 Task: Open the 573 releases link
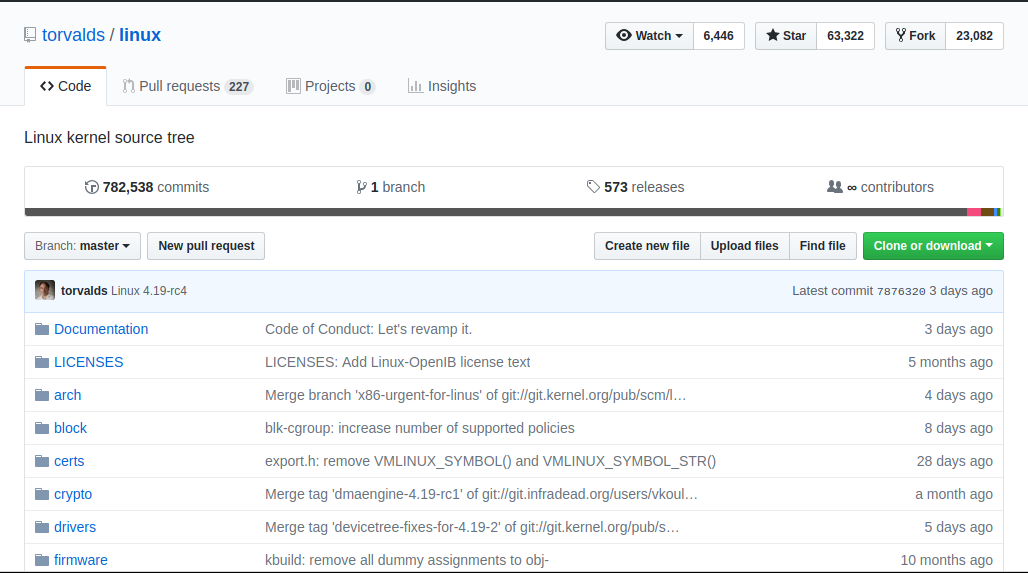pos(635,188)
